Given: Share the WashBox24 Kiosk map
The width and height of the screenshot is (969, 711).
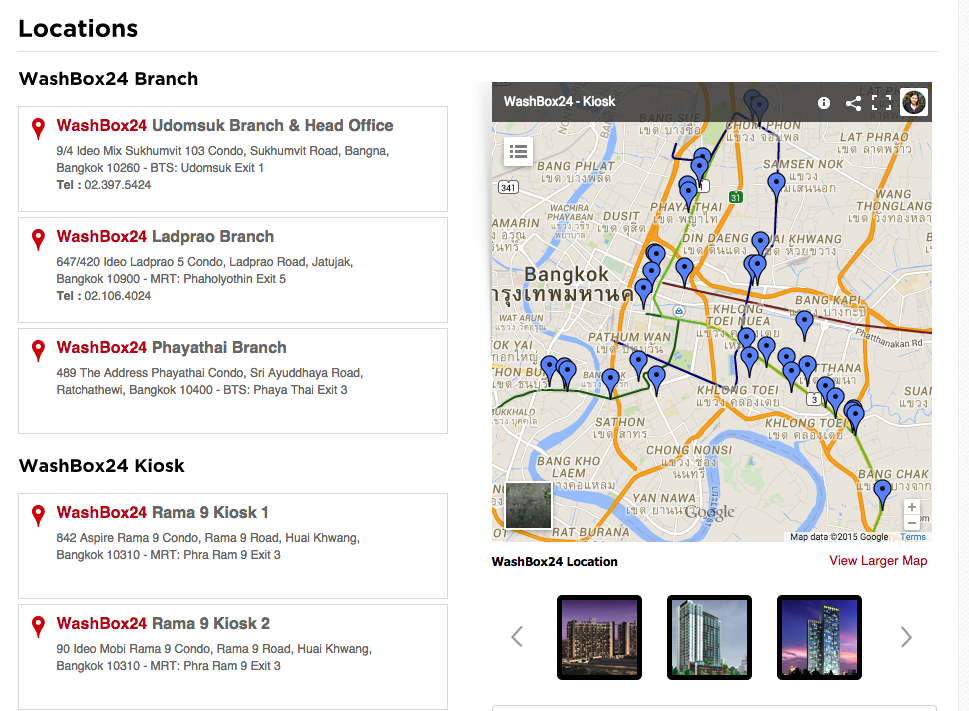Looking at the screenshot, I should (x=853, y=102).
